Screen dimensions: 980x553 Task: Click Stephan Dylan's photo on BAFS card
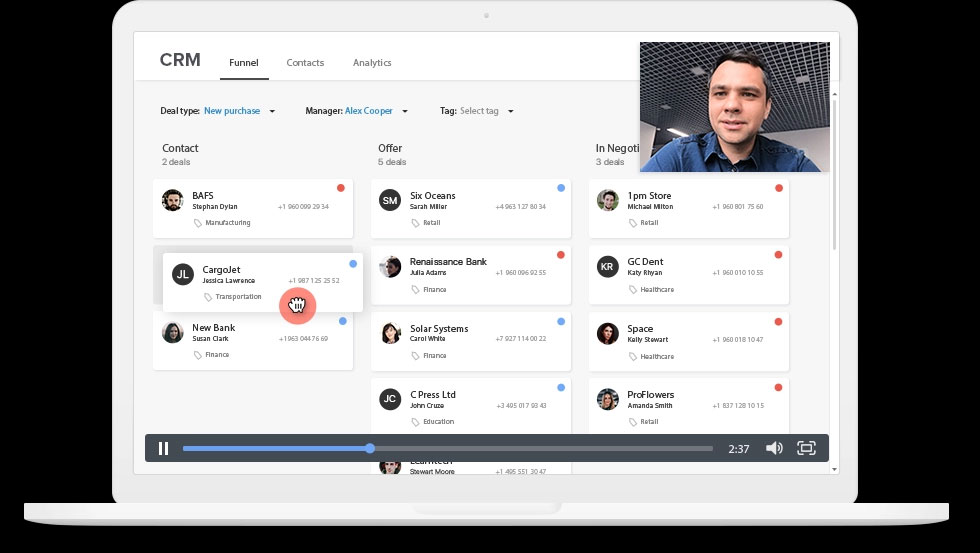click(x=173, y=201)
